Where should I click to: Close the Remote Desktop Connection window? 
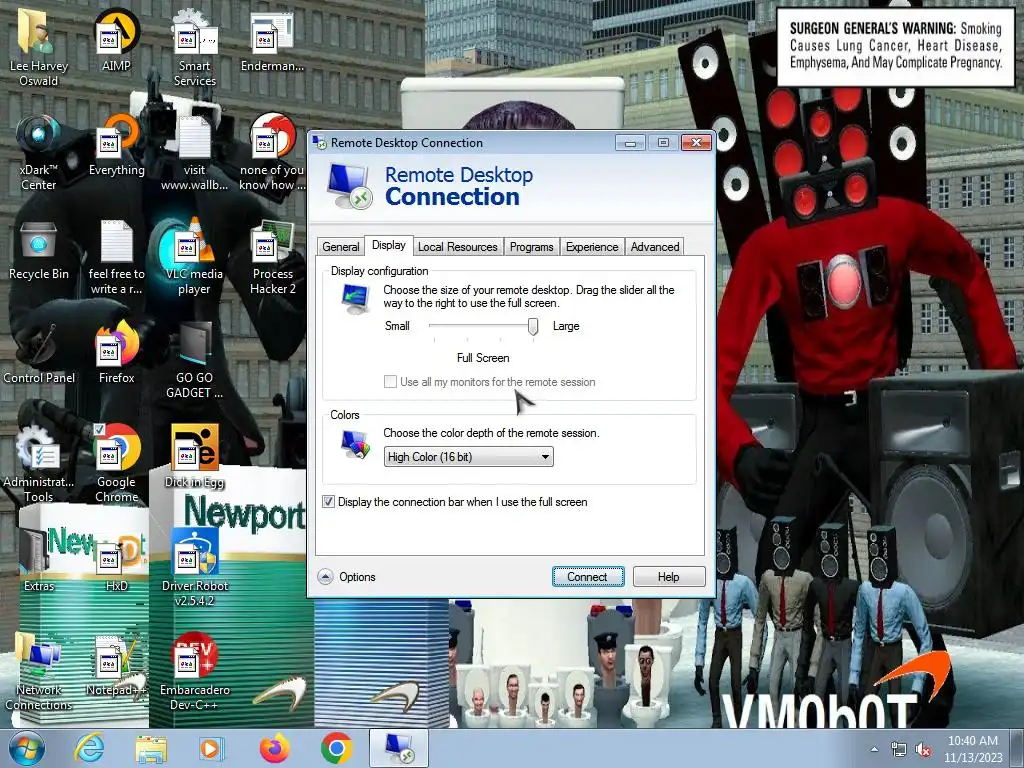coord(696,142)
